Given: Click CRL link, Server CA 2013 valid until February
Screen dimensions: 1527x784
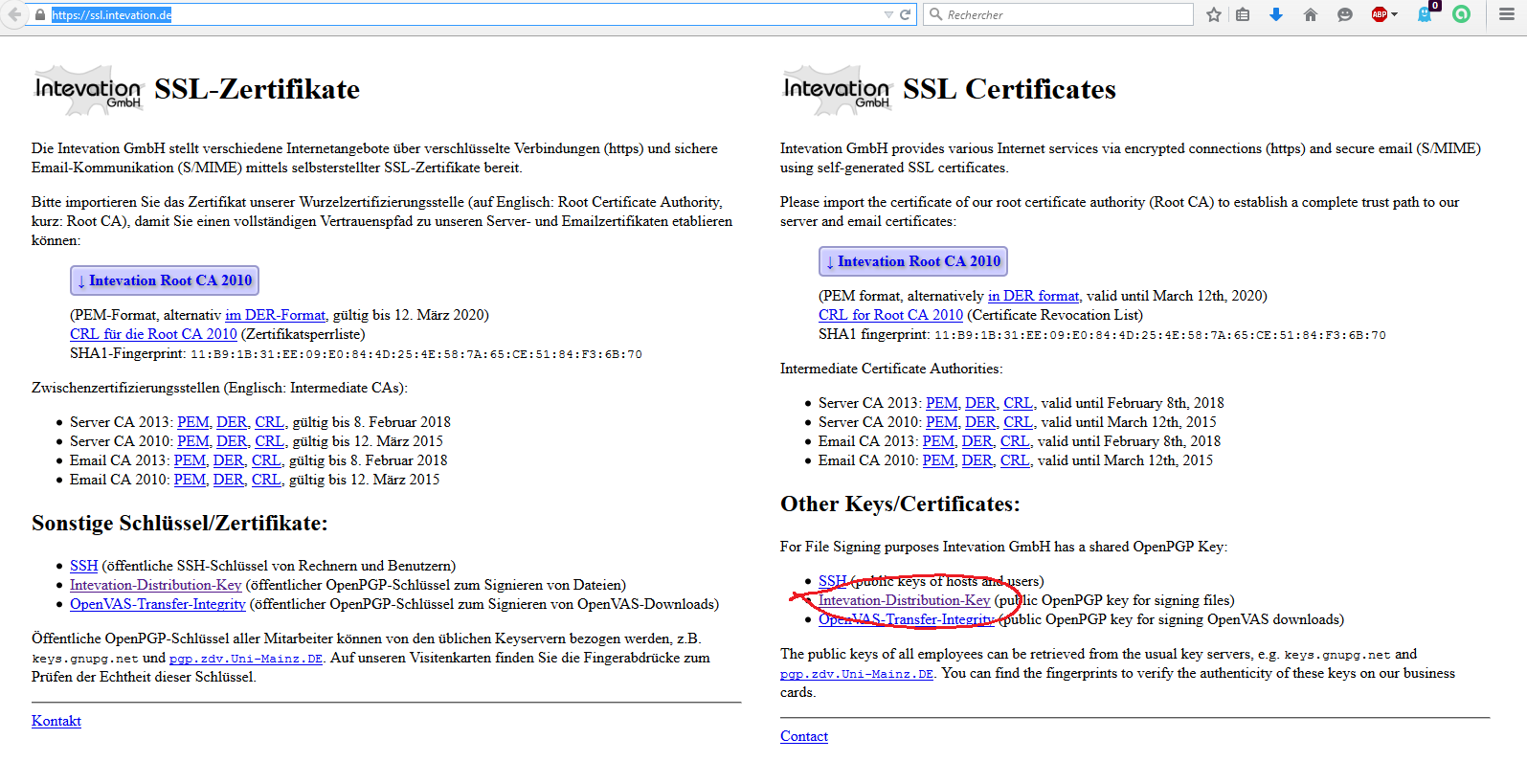Looking at the screenshot, I should click(1019, 403).
